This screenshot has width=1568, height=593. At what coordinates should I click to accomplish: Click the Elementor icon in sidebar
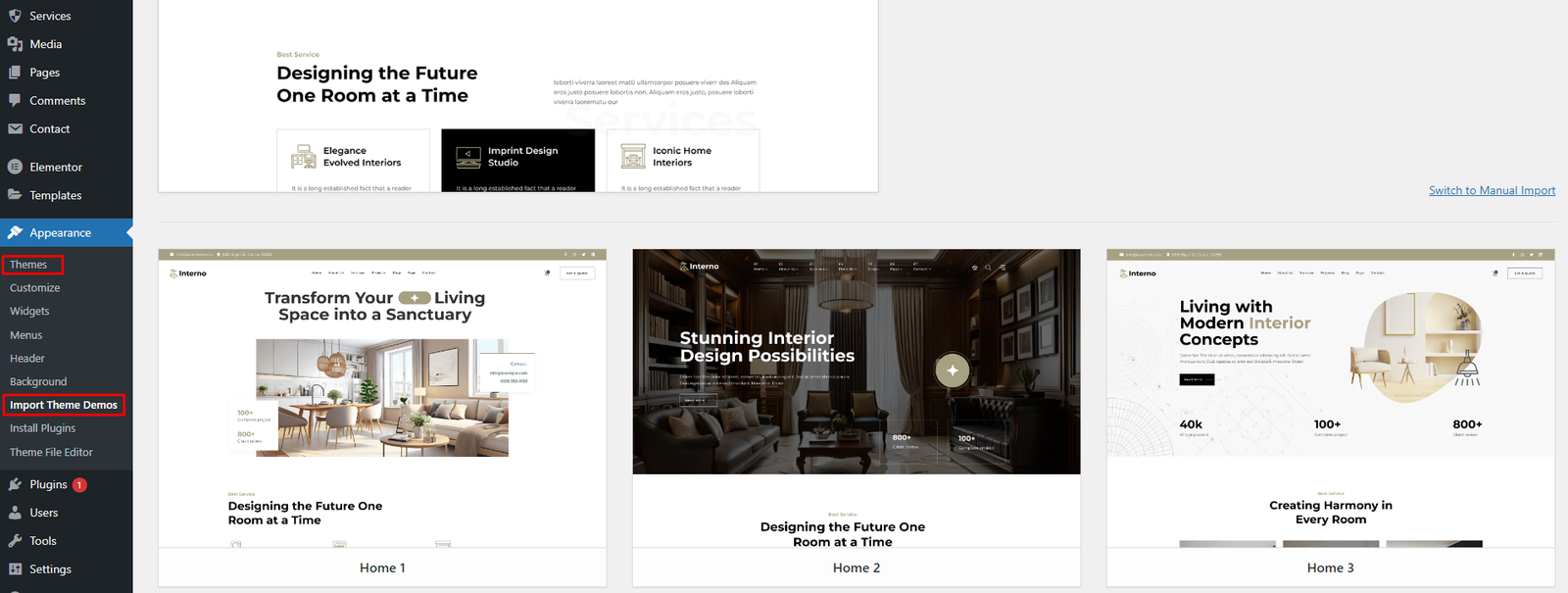15,167
